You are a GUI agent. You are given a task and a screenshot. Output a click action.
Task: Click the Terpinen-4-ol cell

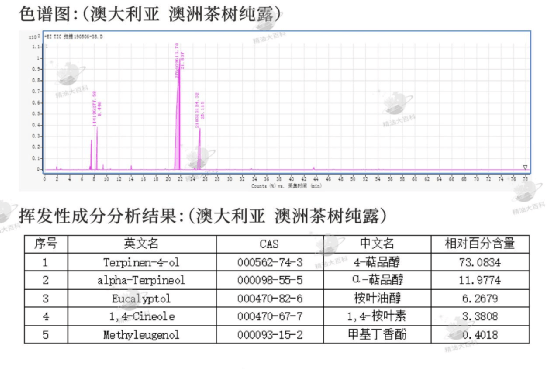pyautogui.click(x=141, y=262)
